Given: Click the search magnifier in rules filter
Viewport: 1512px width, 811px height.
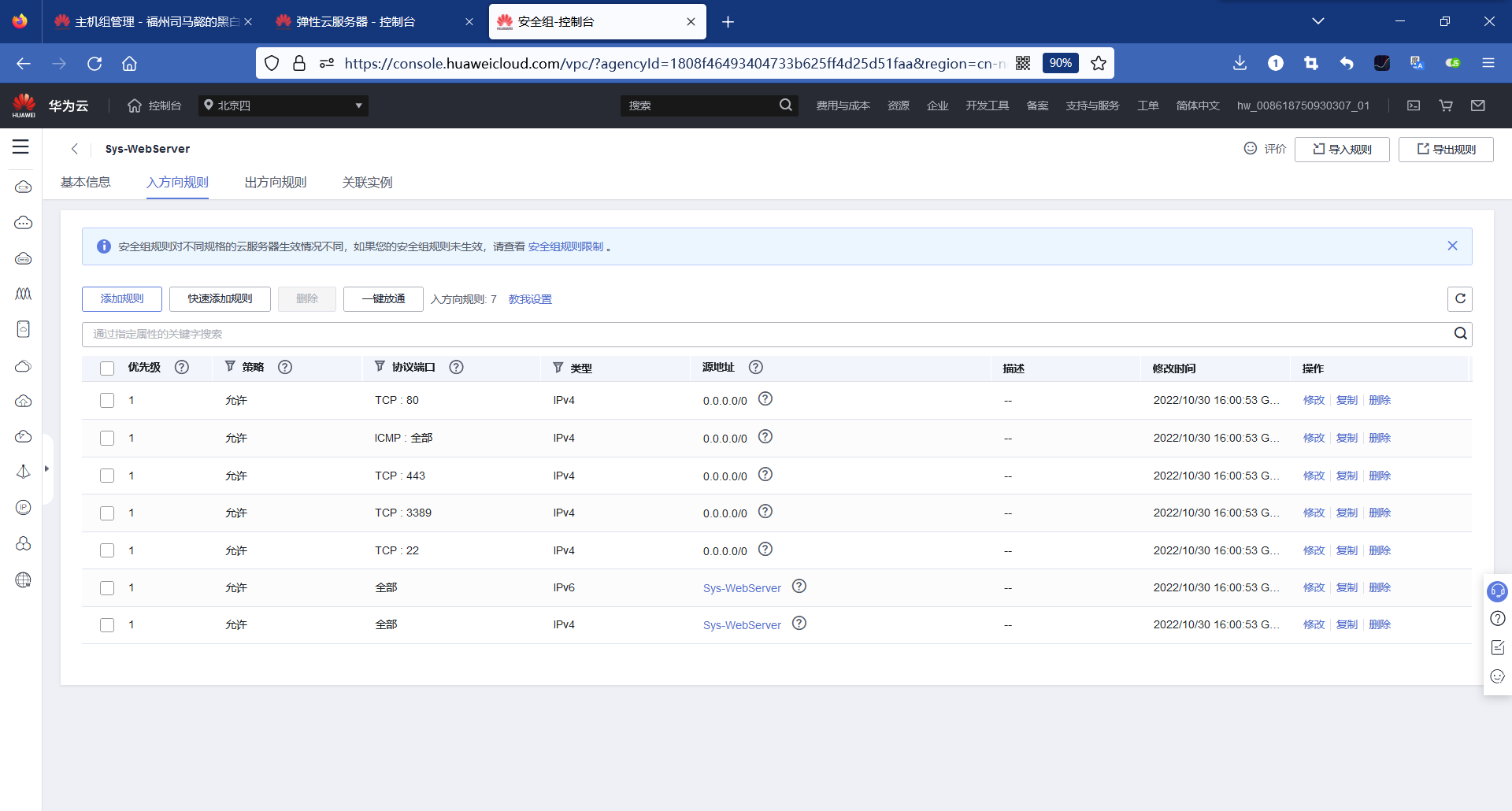Looking at the screenshot, I should tap(1460, 334).
